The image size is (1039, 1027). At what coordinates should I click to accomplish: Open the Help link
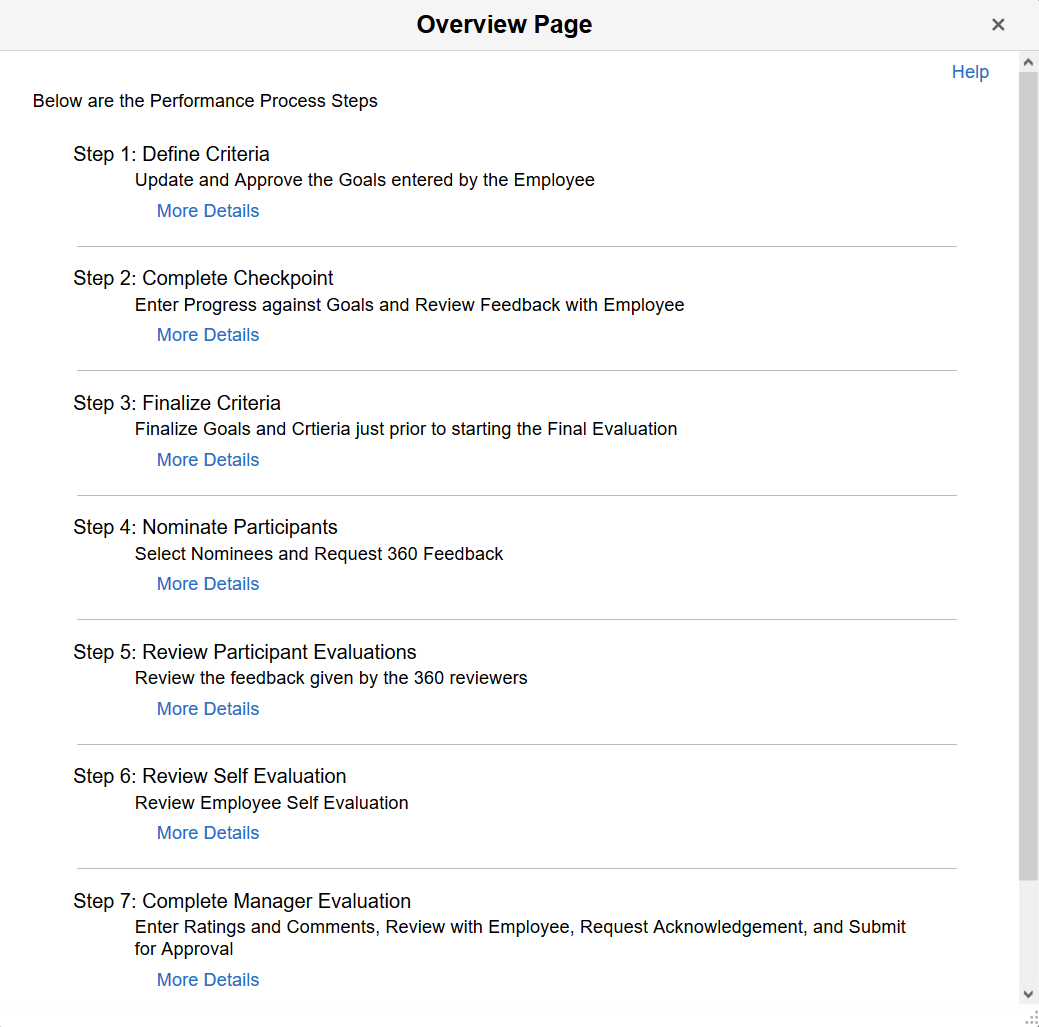(x=969, y=71)
